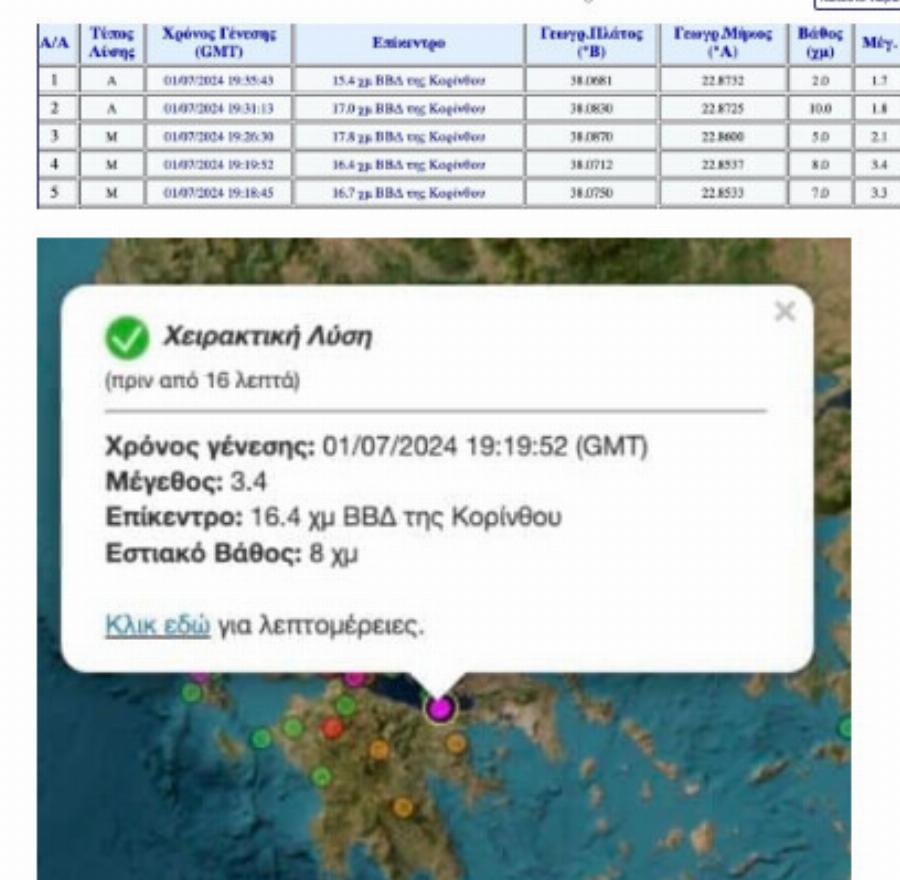The width and height of the screenshot is (900, 880).
Task: Click the 'Μέγ.' magnitude column header
Action: click(x=876, y=43)
